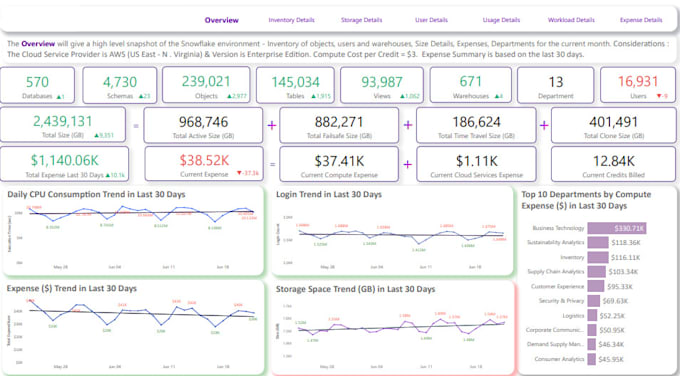Click the Supply Chain Analytics bar
The width and height of the screenshot is (680, 376).
tap(596, 272)
